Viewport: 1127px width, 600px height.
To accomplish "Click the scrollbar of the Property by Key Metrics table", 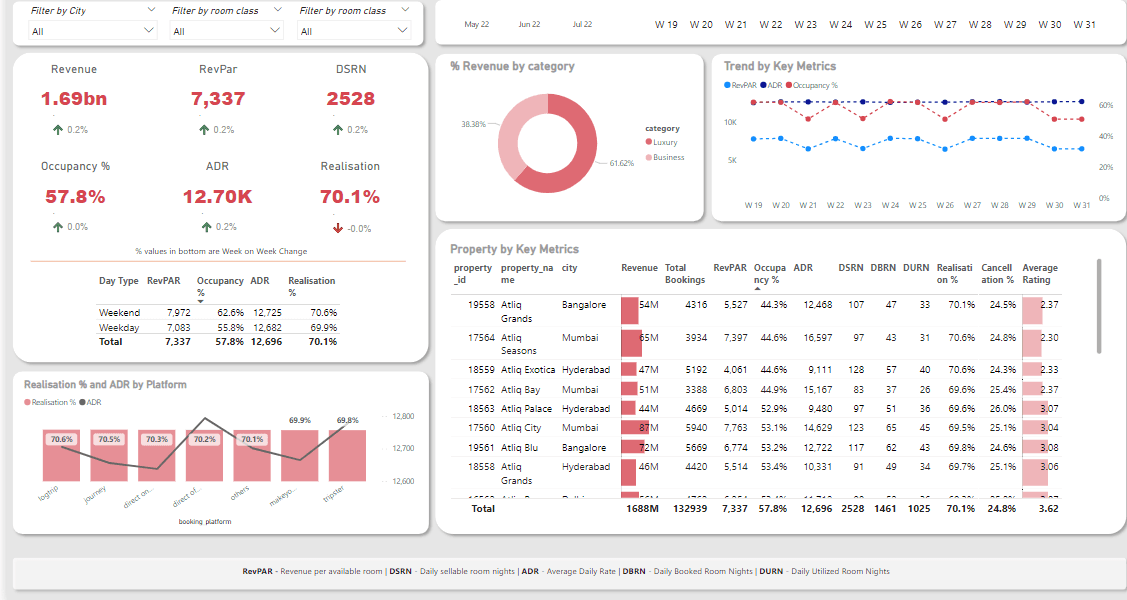I will click(1099, 306).
